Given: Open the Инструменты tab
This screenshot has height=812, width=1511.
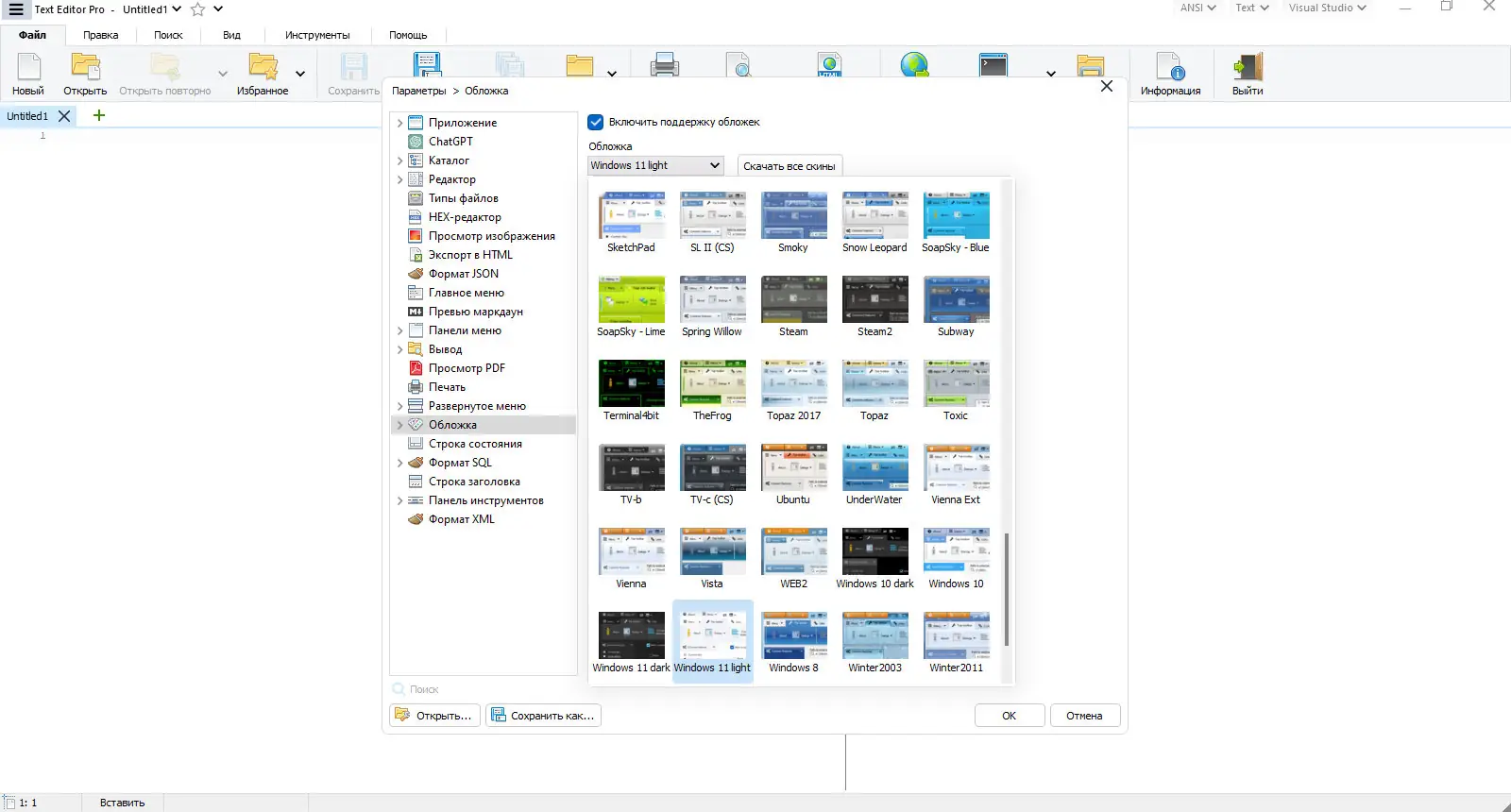Looking at the screenshot, I should point(317,35).
